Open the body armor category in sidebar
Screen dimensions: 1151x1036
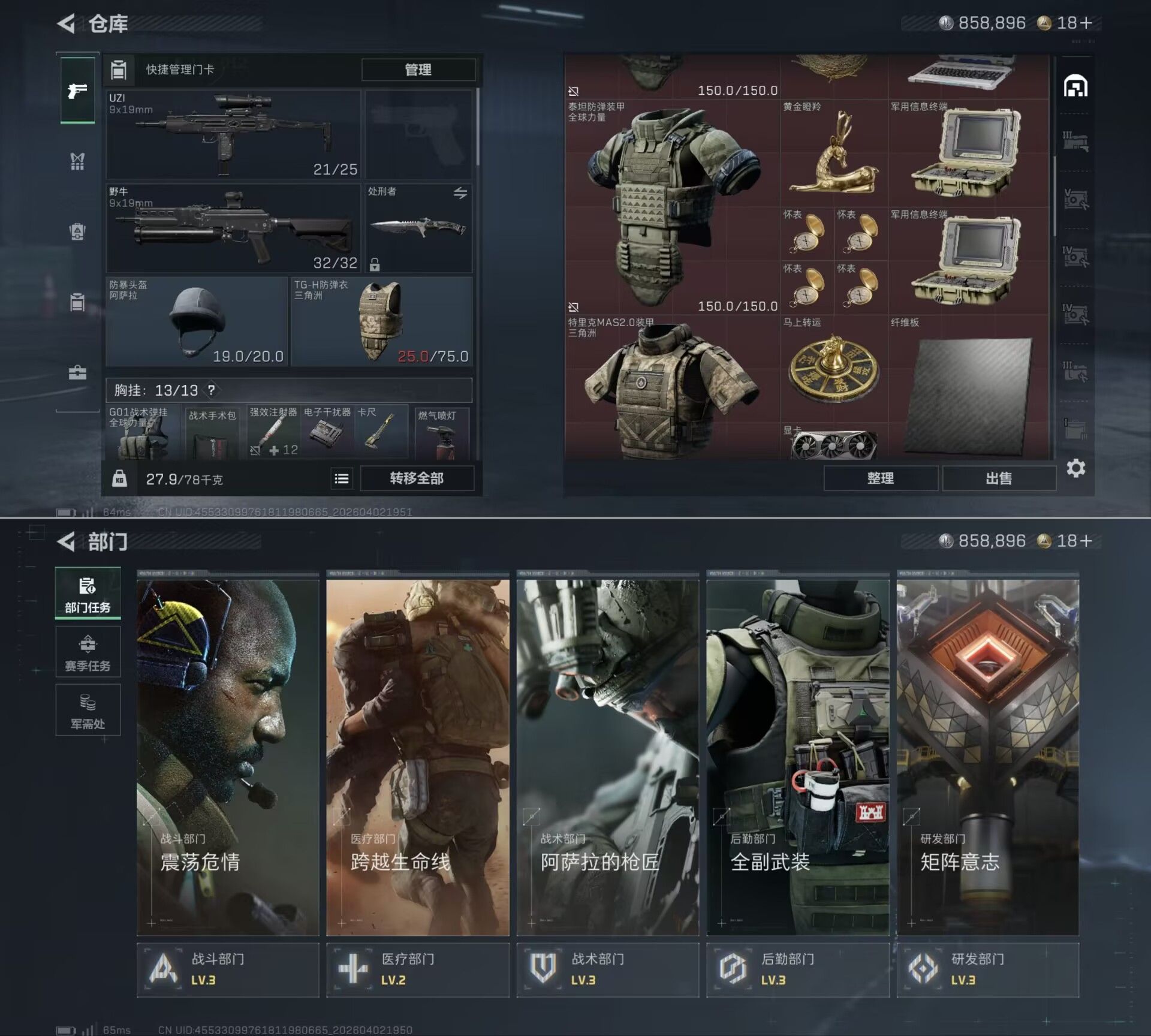click(x=77, y=161)
